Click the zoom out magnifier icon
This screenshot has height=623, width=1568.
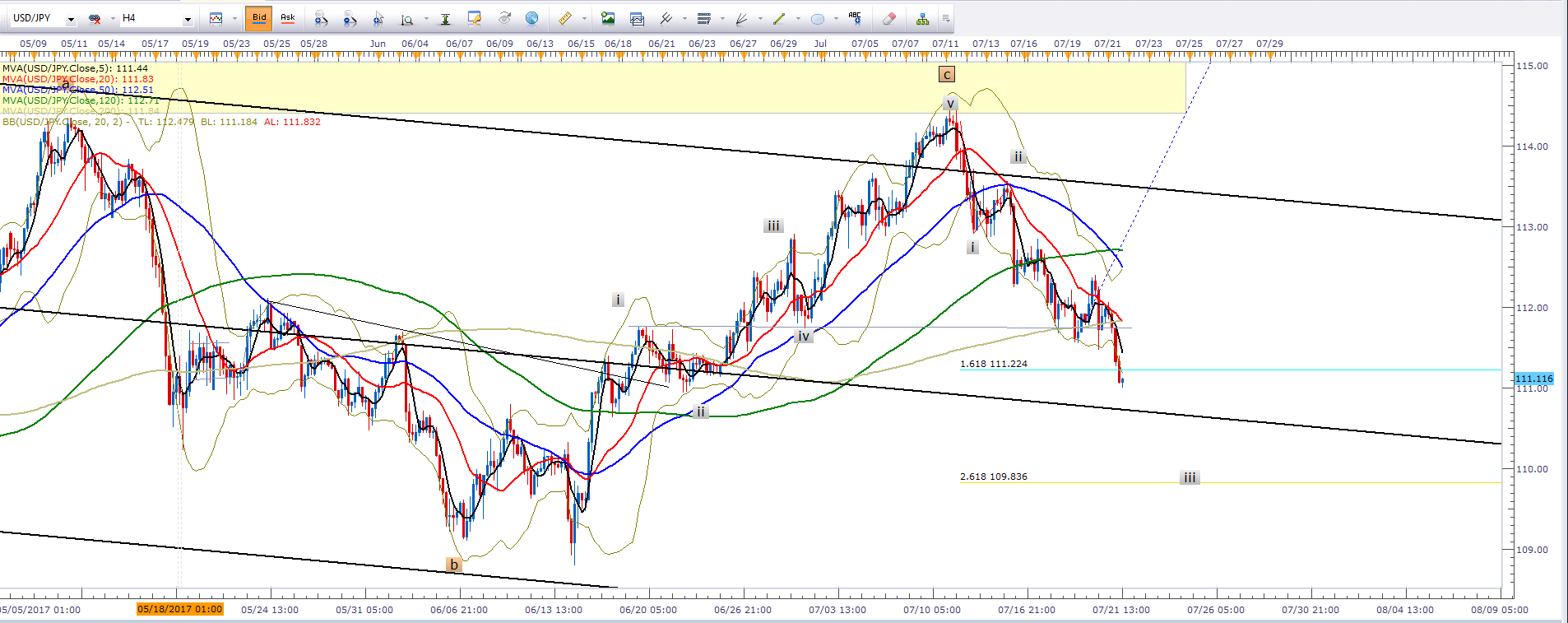click(350, 18)
